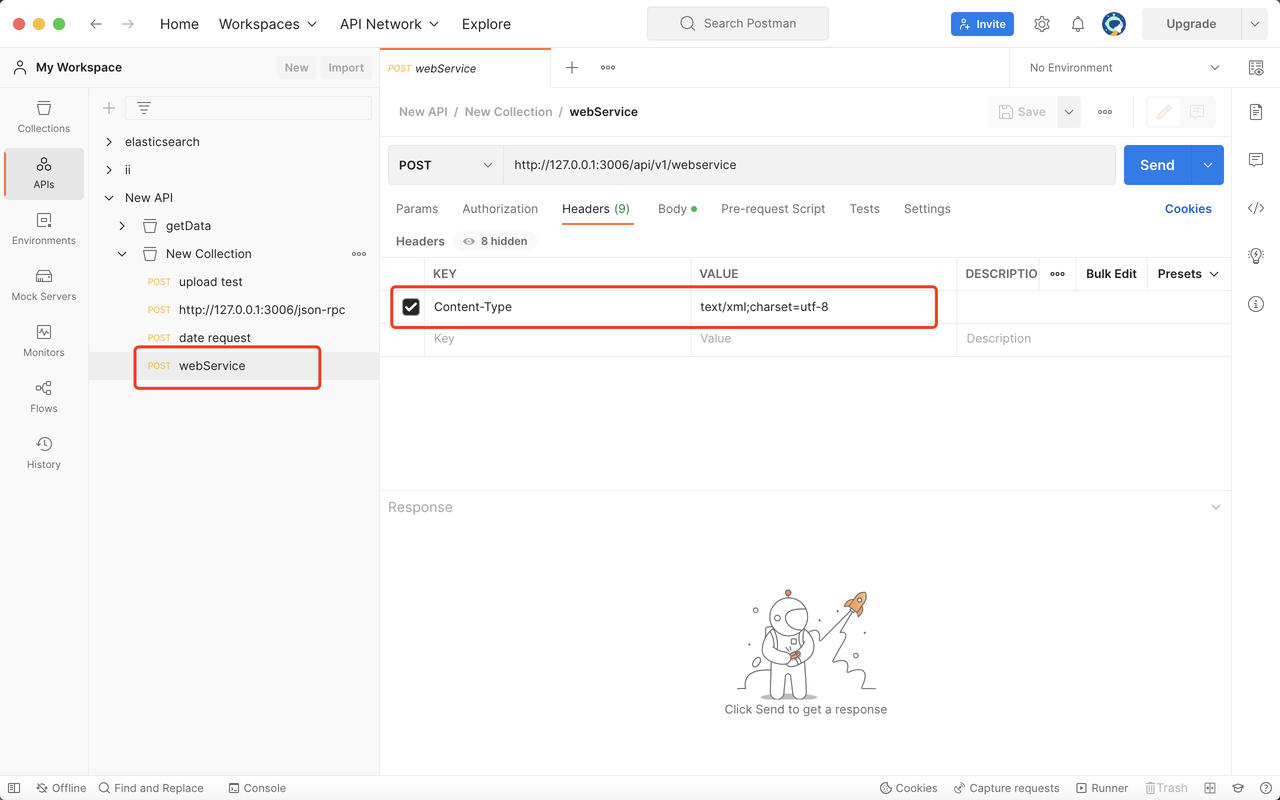The image size is (1280, 800).
Task: Collapse the Response panel chevron
Action: pyautogui.click(x=1216, y=507)
